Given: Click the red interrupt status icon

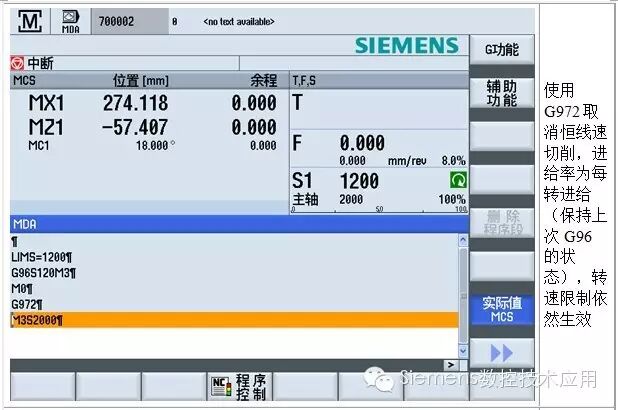Looking at the screenshot, I should pyautogui.click(x=17, y=63).
